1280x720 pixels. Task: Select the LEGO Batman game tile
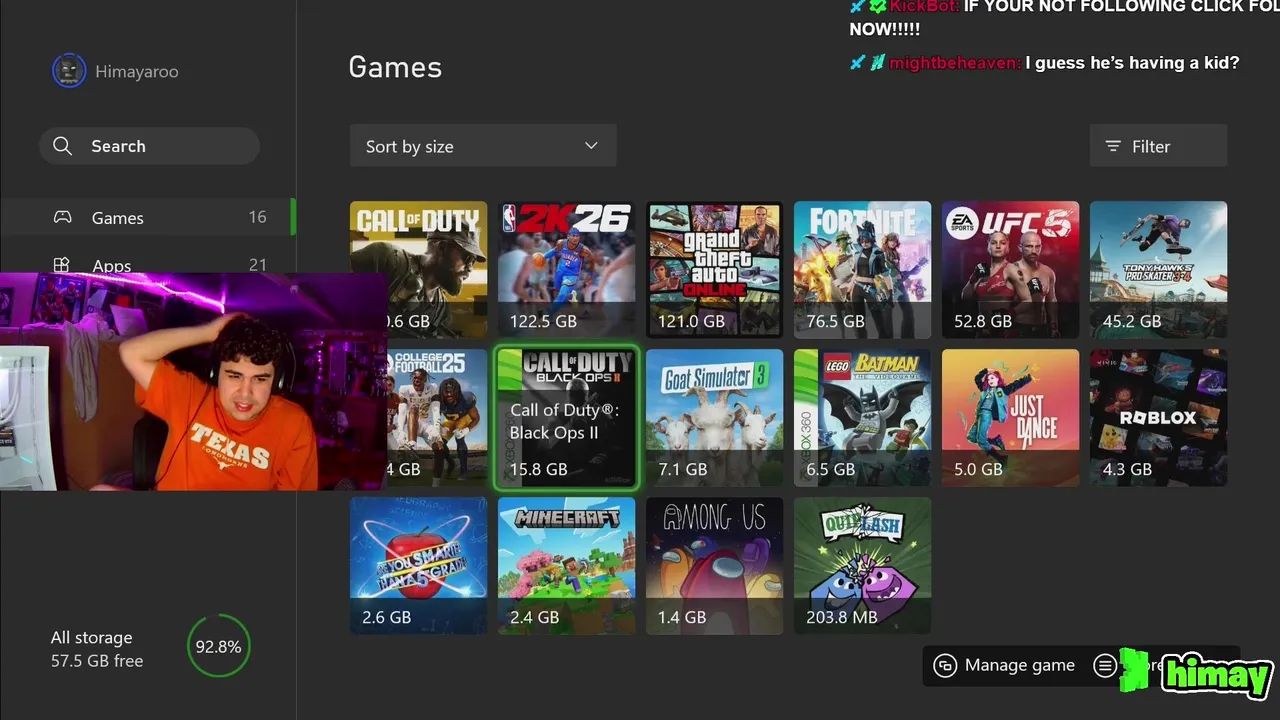click(x=862, y=417)
